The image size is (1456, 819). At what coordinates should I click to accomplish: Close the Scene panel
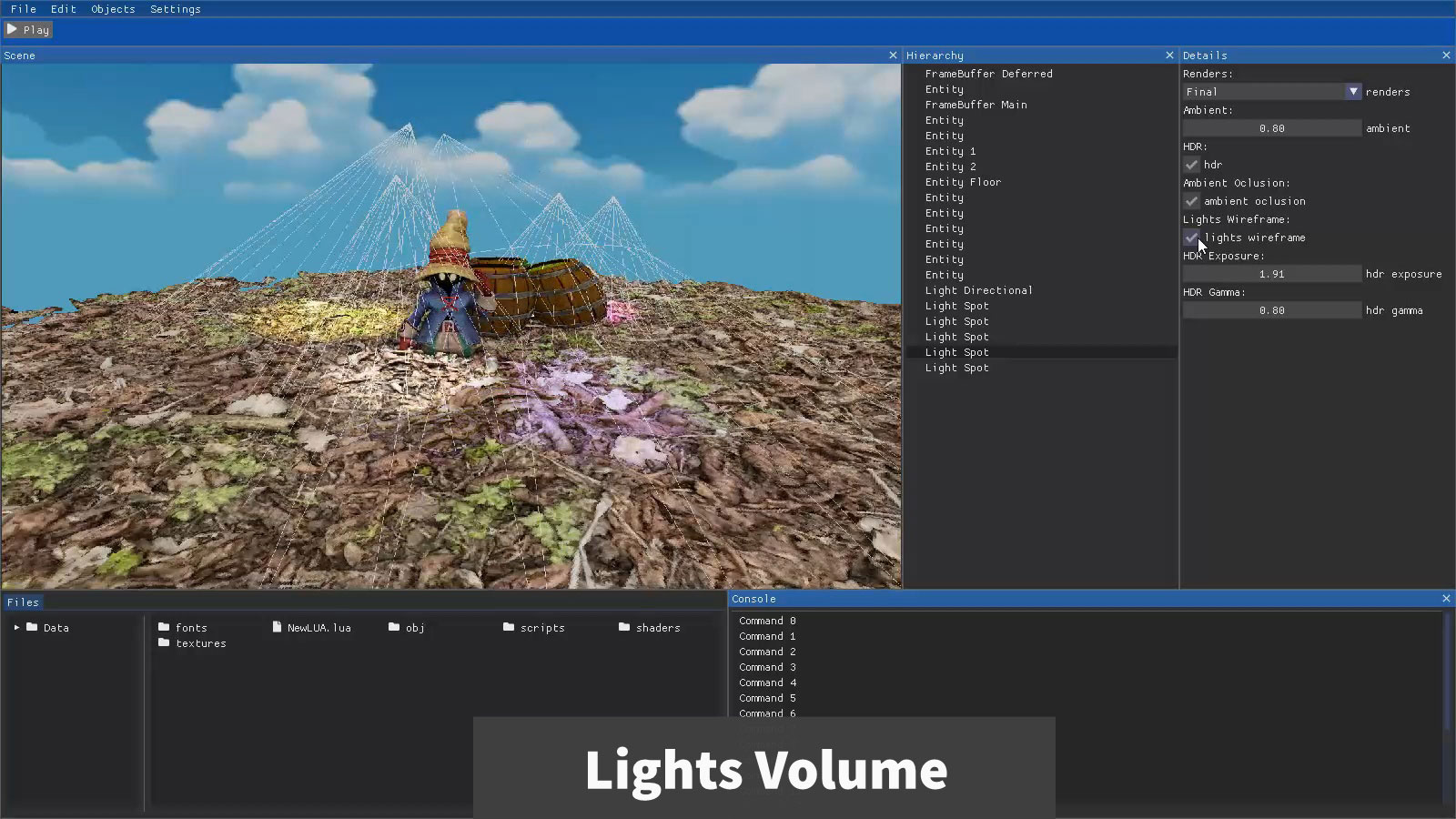pyautogui.click(x=893, y=56)
